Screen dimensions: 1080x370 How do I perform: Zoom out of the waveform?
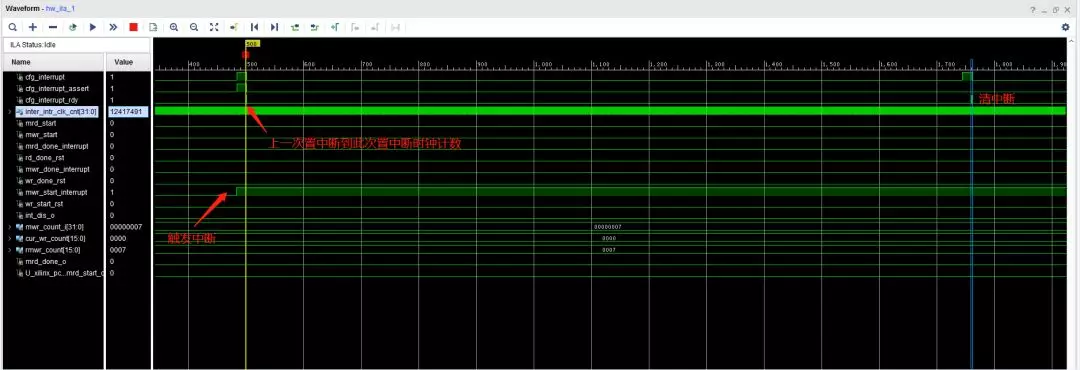(194, 27)
